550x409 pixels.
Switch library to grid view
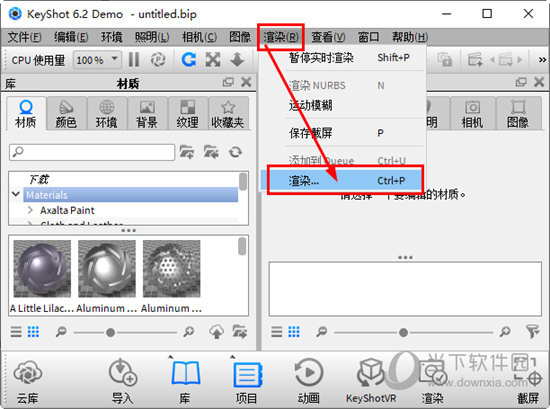click(33, 331)
